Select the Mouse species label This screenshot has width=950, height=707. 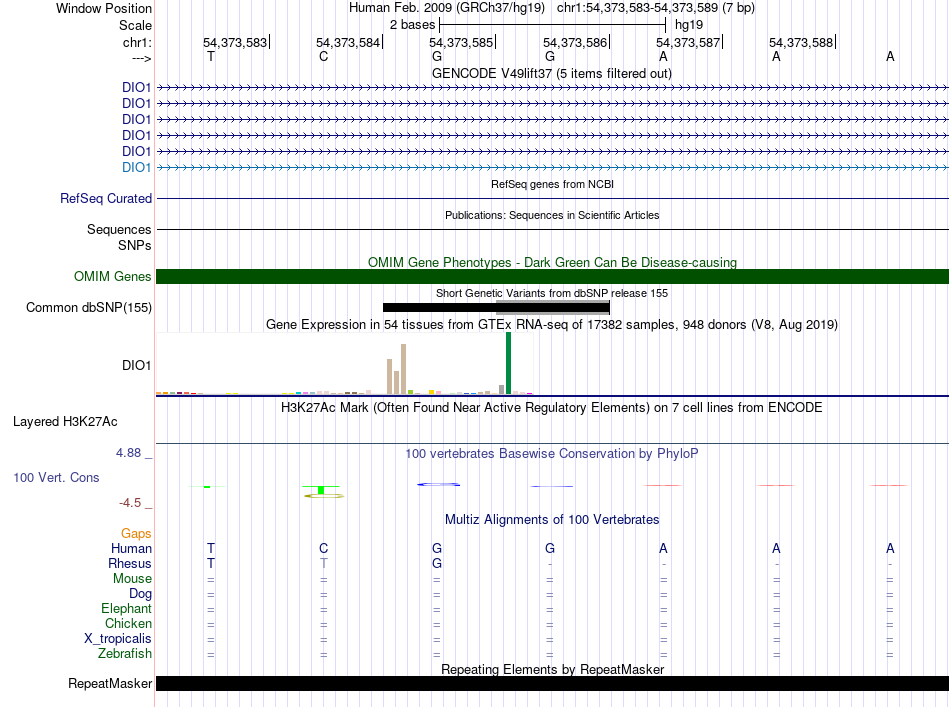(x=132, y=579)
